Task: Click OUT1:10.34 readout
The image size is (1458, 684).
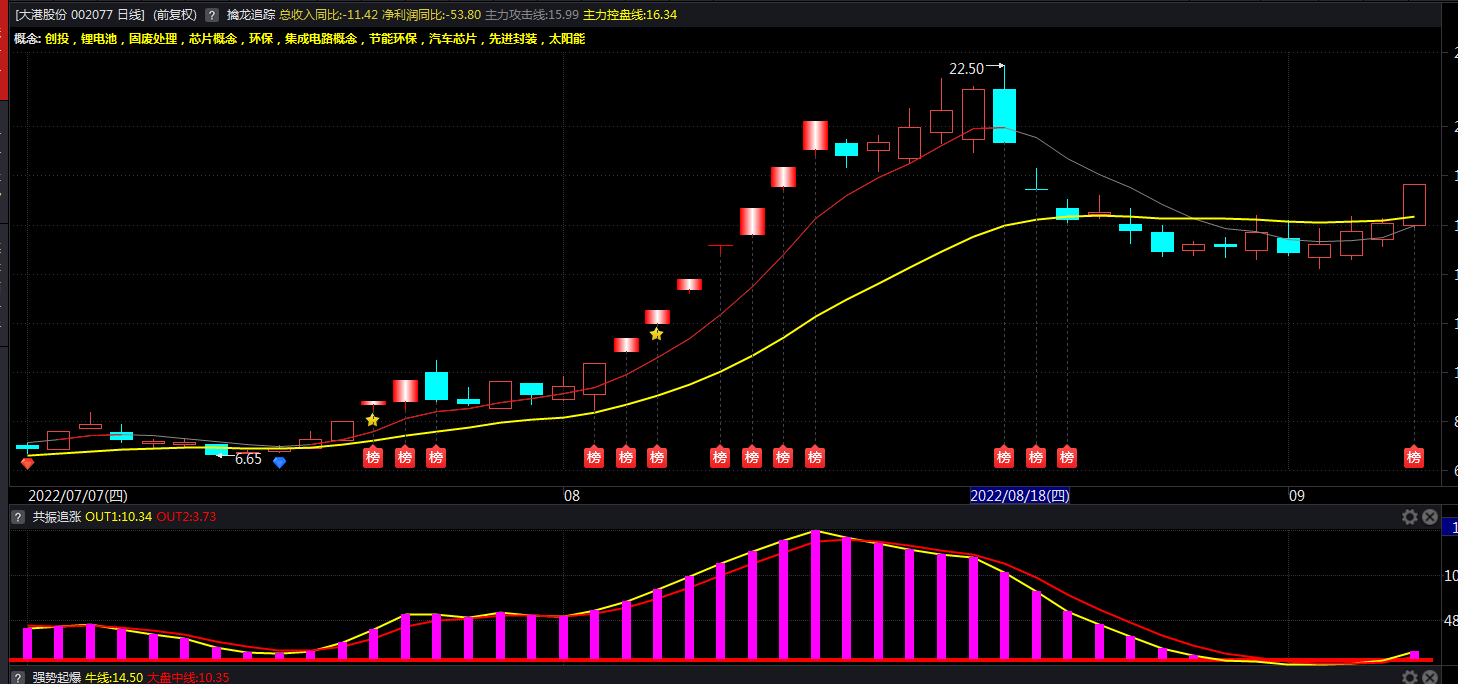Action: (x=119, y=517)
